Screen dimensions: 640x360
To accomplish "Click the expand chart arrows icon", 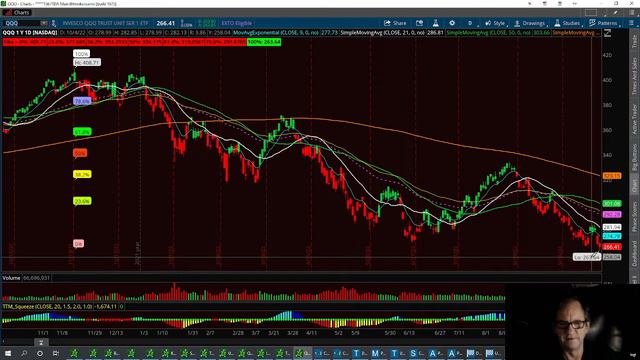I will [x=607, y=33].
